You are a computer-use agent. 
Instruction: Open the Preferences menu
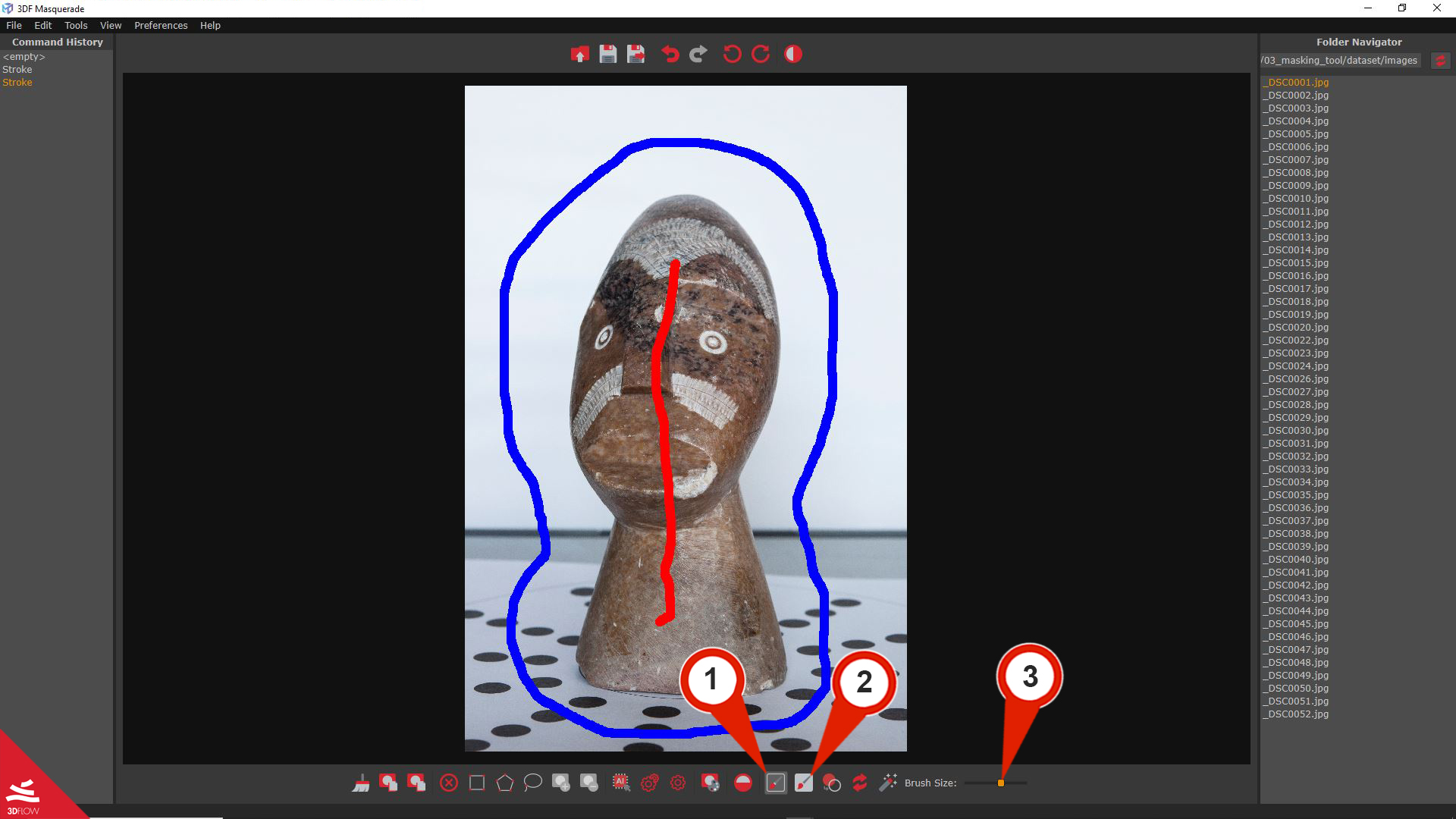pos(161,25)
